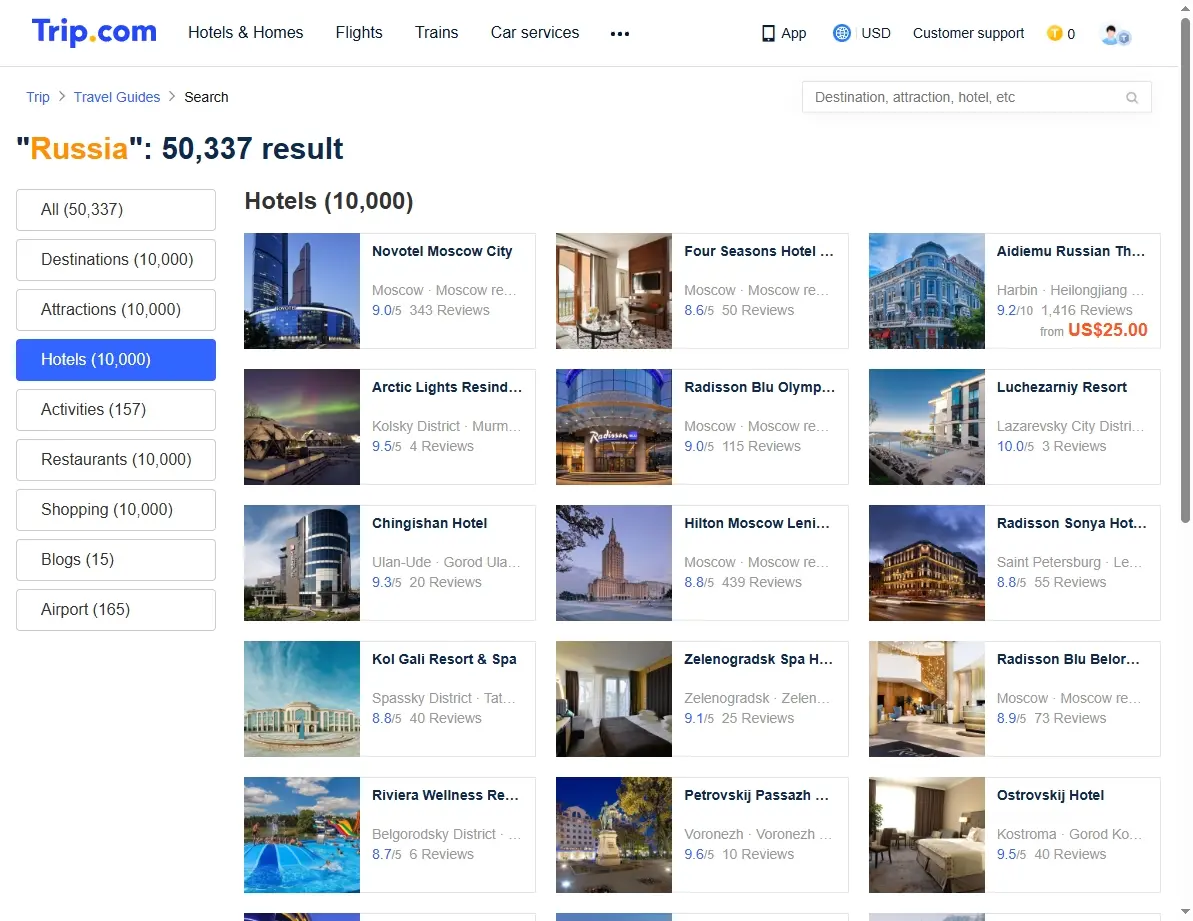
Task: Select Activities (157) filter
Action: [116, 410]
